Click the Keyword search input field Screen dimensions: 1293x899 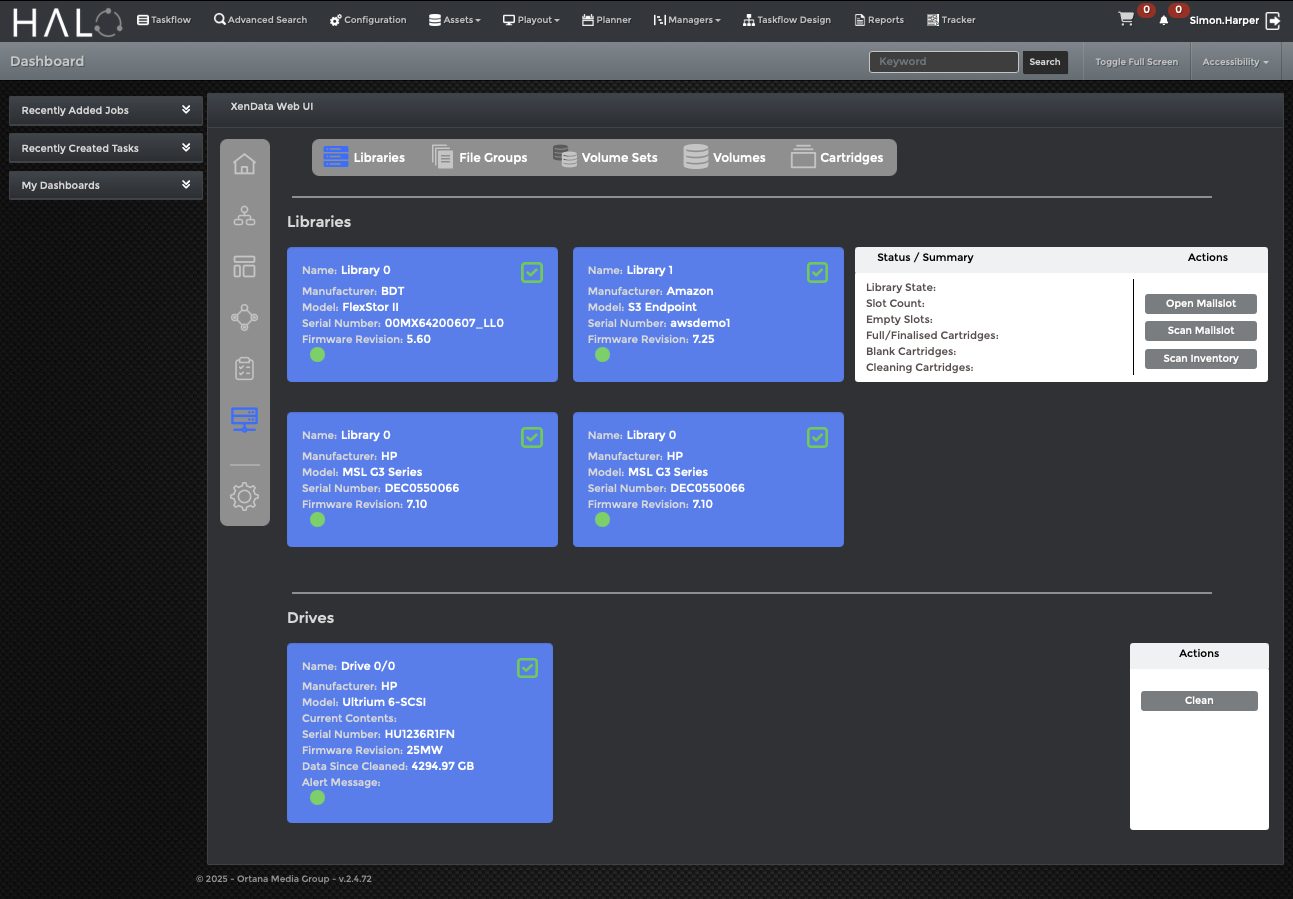[x=943, y=62]
